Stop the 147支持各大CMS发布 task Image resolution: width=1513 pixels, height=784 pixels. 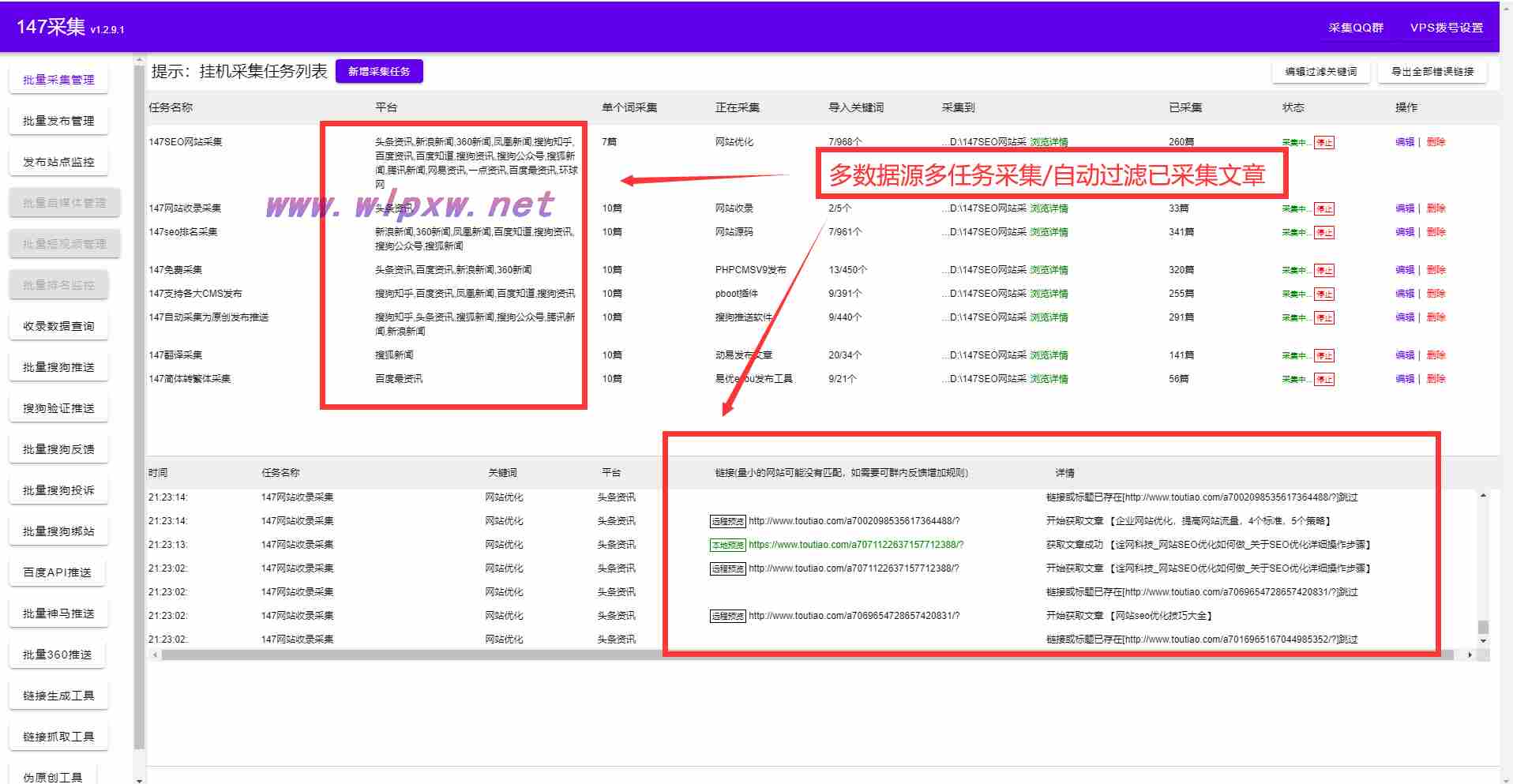[x=1324, y=294]
